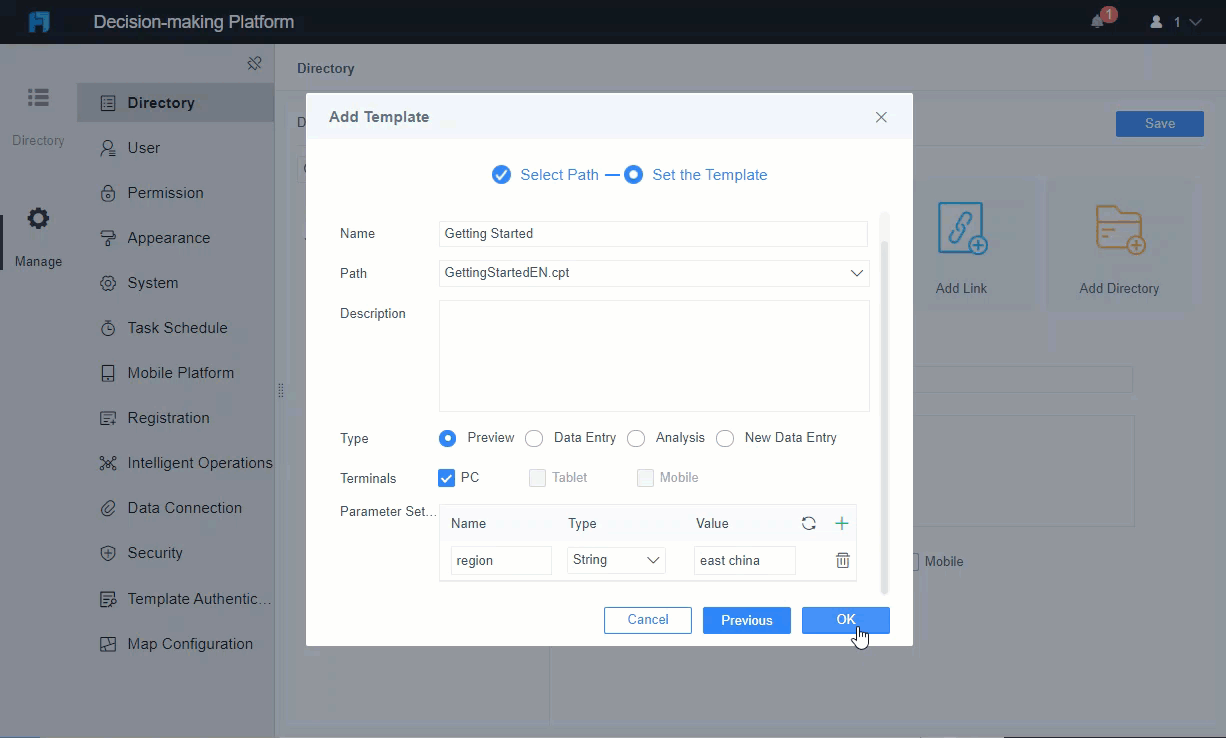Open the Mobile Platform menu item
This screenshot has width=1226, height=738.
tap(175, 373)
